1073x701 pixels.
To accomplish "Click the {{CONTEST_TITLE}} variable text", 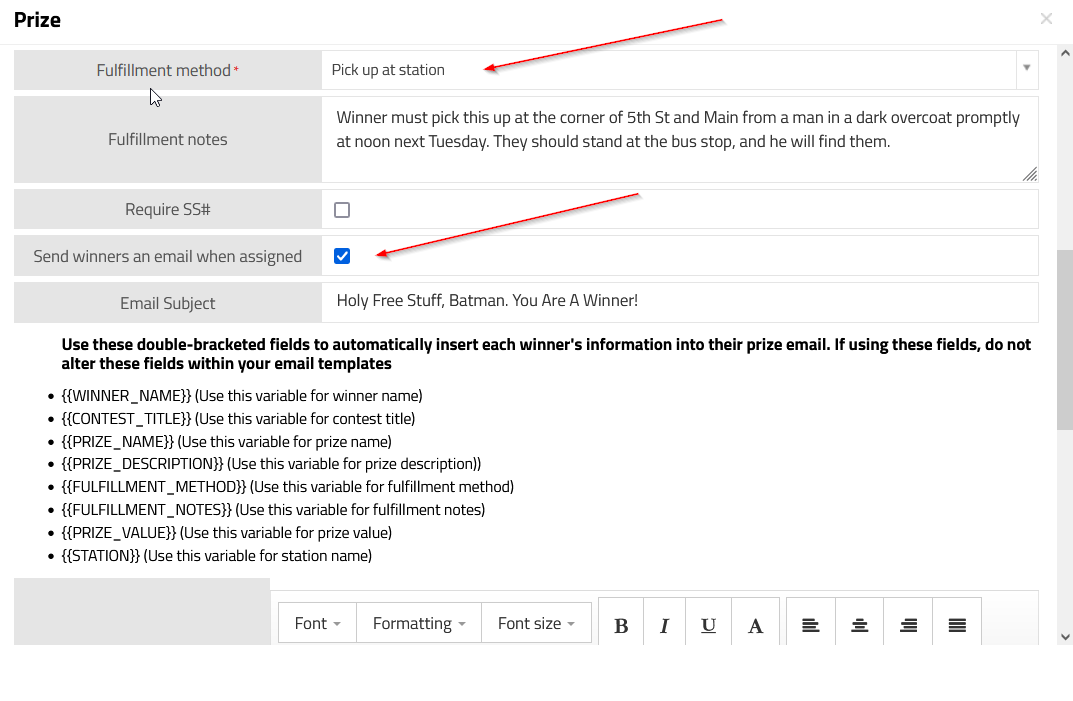I will click(x=126, y=419).
